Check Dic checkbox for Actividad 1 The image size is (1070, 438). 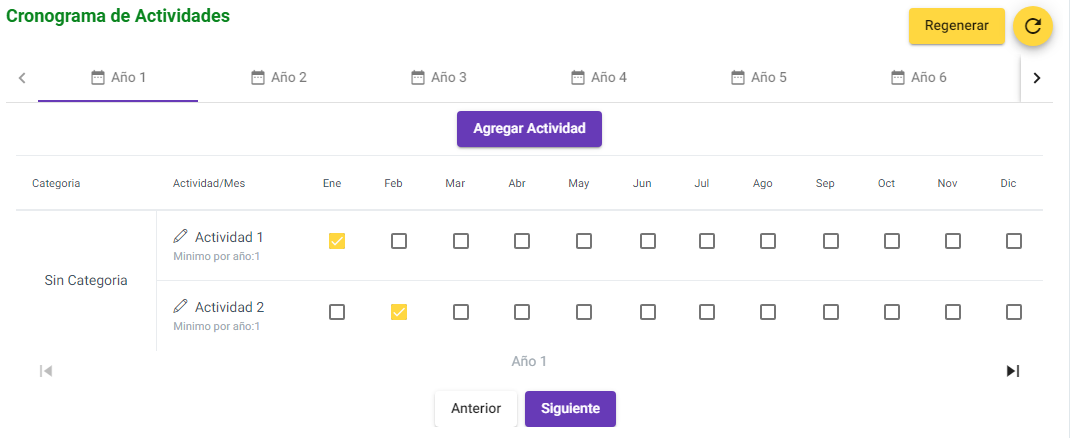point(1014,241)
